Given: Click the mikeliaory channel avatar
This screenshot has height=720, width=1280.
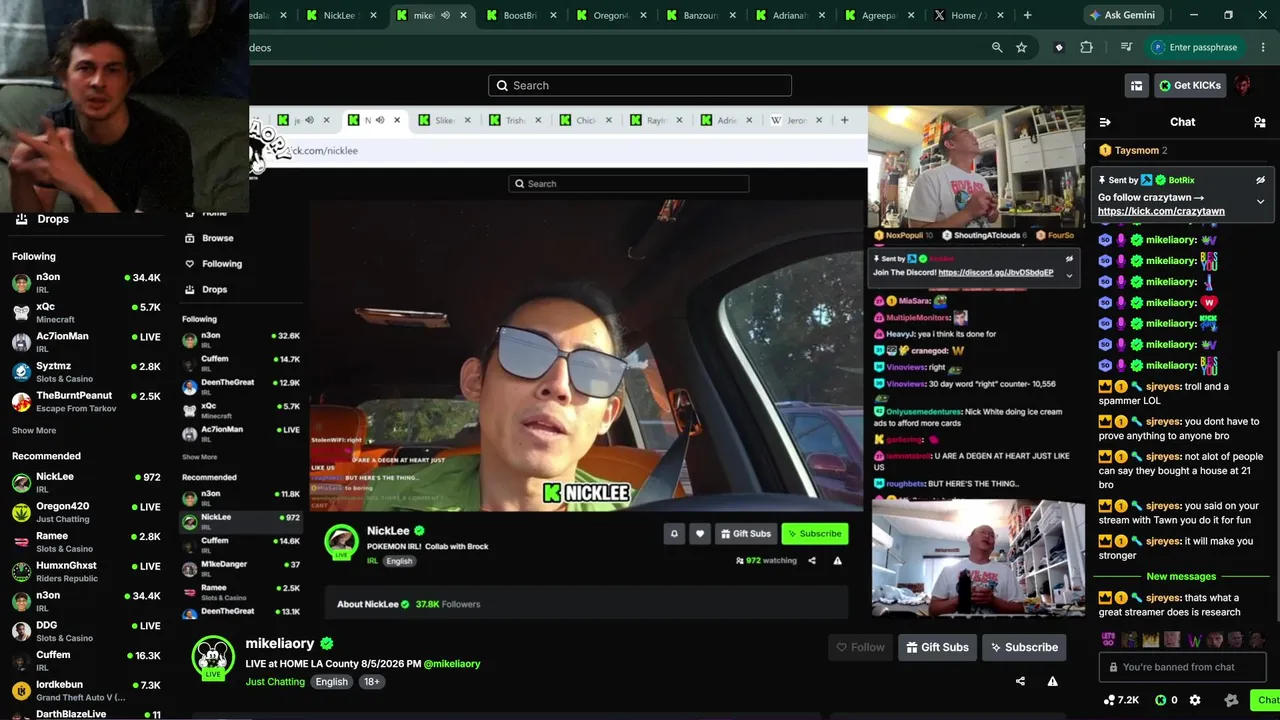Looking at the screenshot, I should (x=212, y=657).
